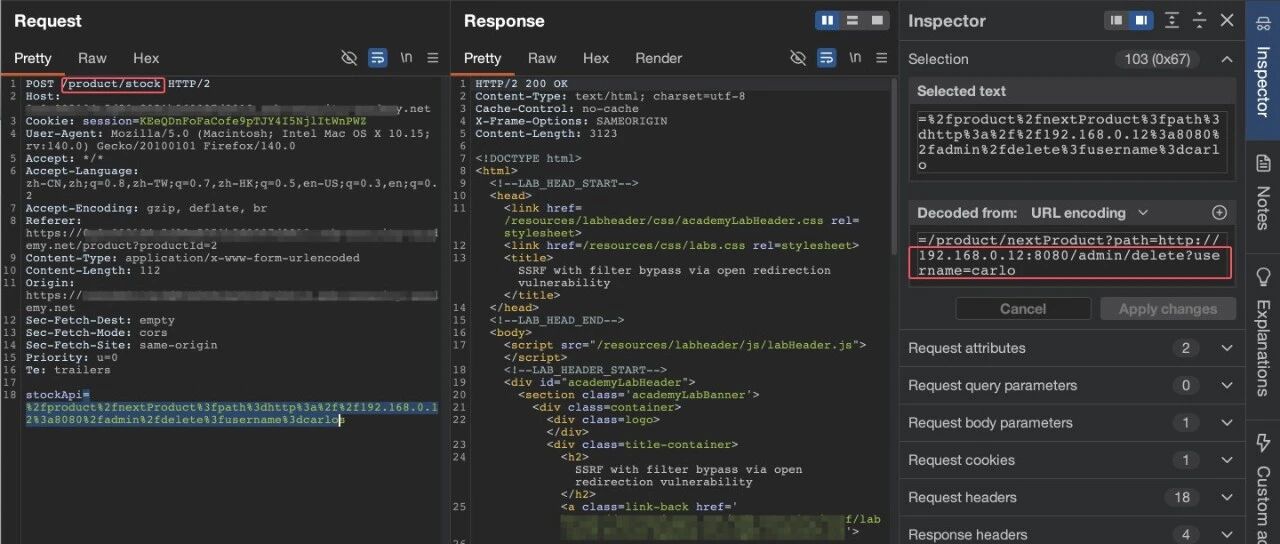Screen dimensions: 1280x544
Task: Select side-by-side split layout view
Action: tap(828, 21)
